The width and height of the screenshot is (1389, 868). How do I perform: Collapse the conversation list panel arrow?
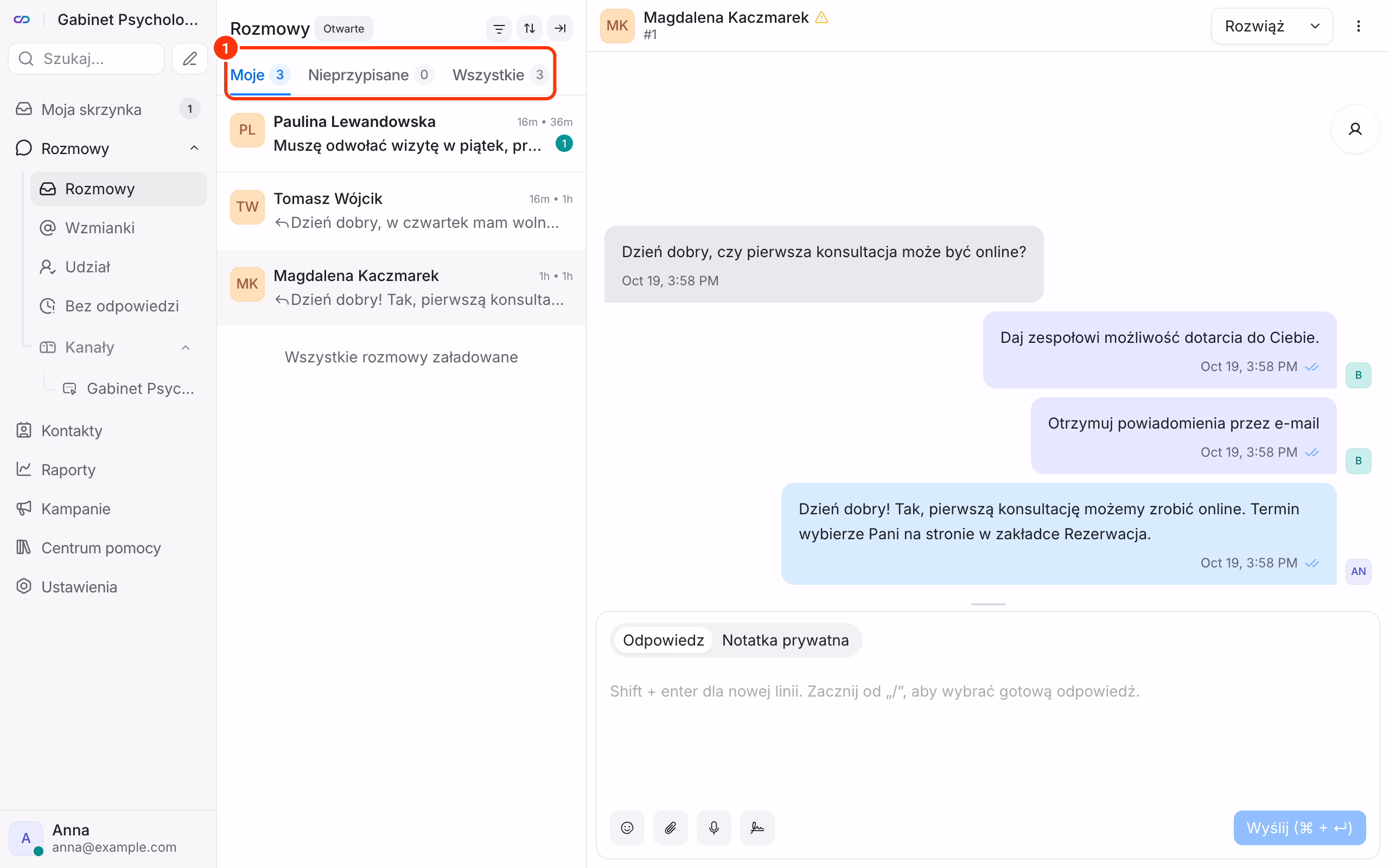[559, 28]
